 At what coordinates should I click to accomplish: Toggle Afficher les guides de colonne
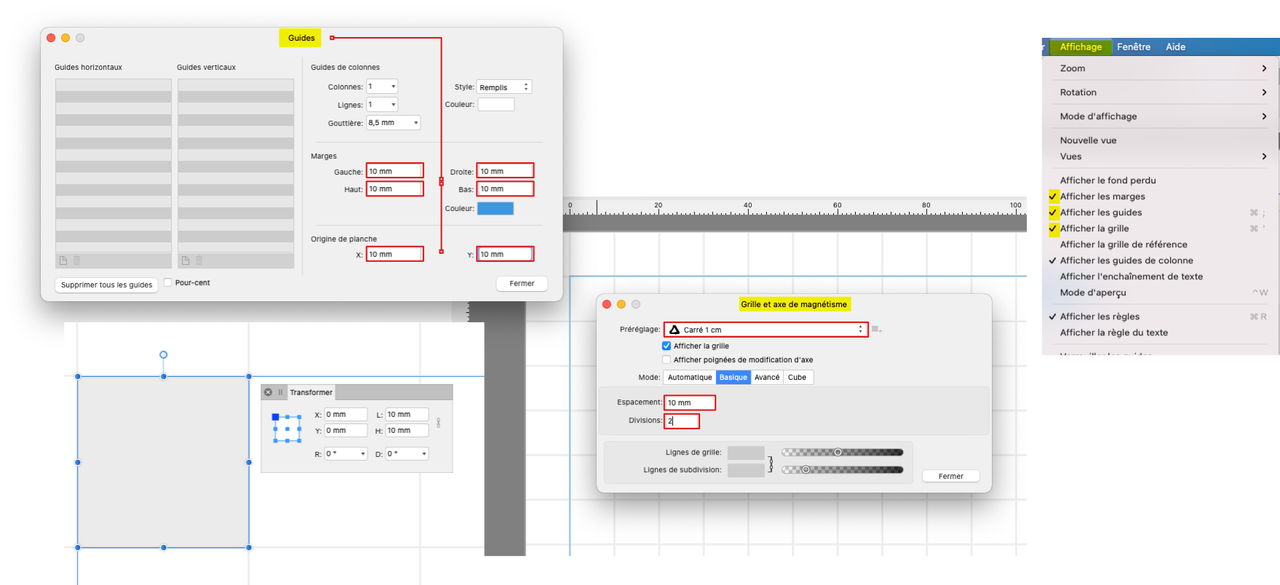point(1126,260)
